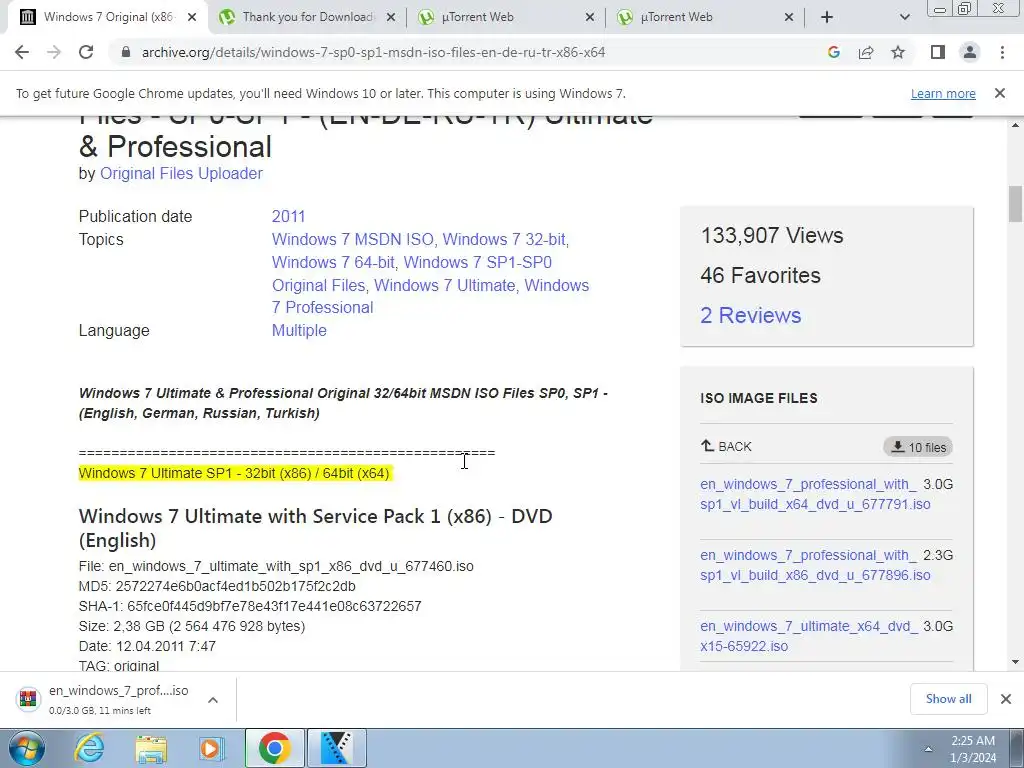Open a new tab with the plus button
Screen dimensions: 1024x768
click(x=827, y=17)
